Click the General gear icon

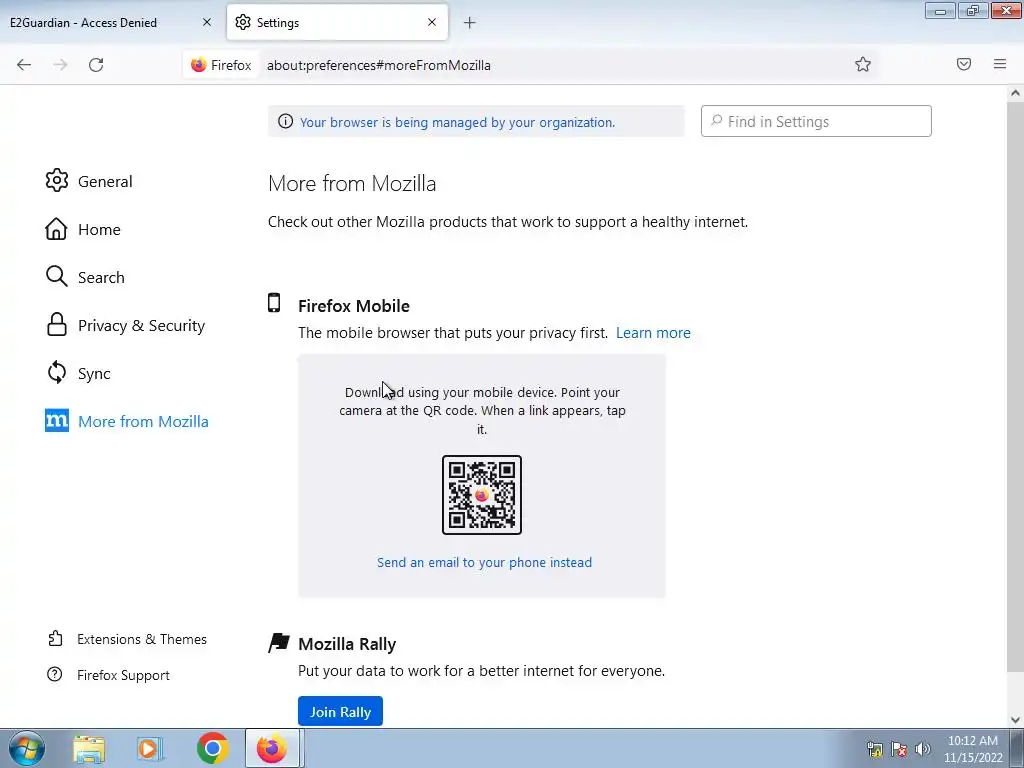57,180
